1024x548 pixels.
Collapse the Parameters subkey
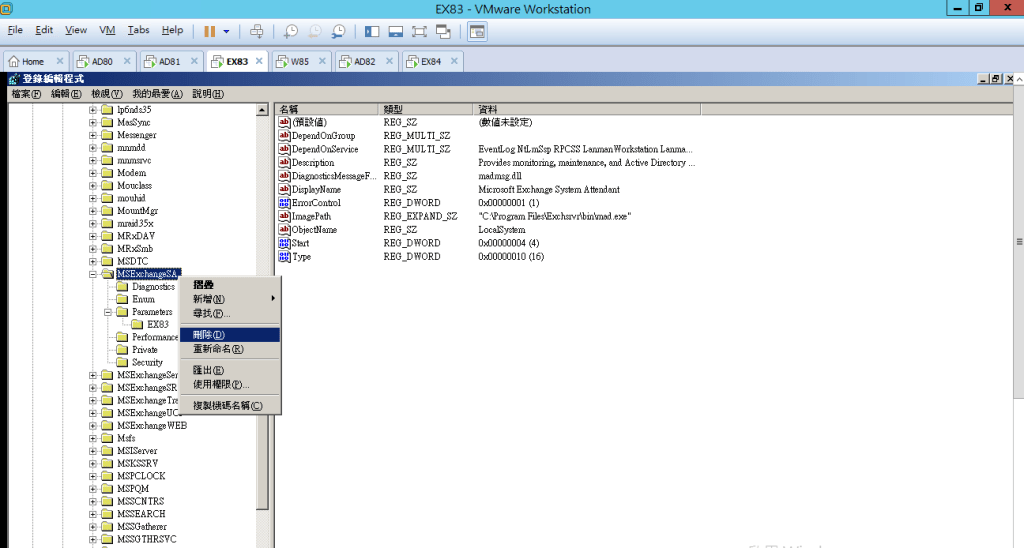coord(108,312)
